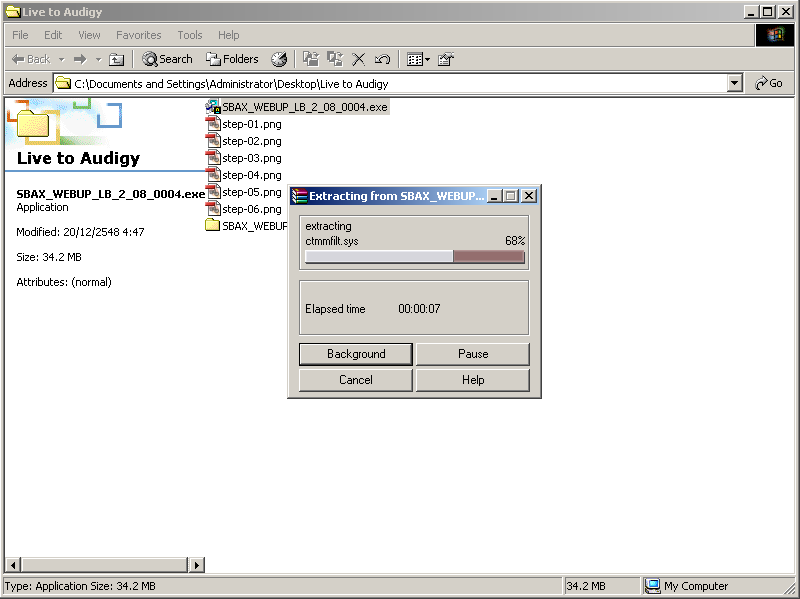Viewport: 800px width, 599px height.
Task: Open the Forward history dropdown arrow
Action: click(98, 59)
